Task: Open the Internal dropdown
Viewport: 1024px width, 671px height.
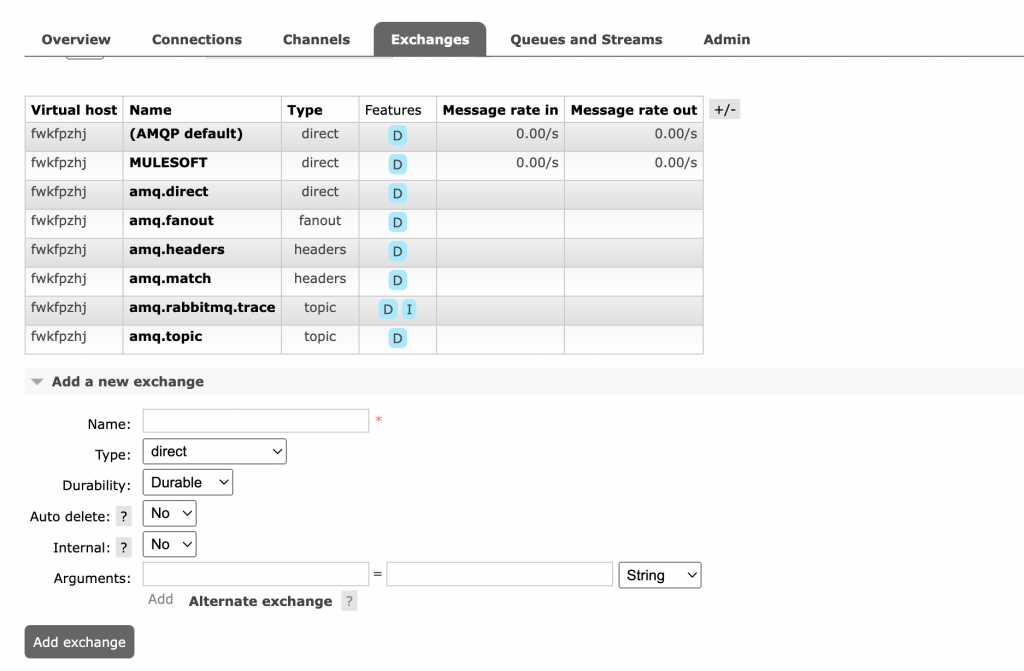Action: 169,544
